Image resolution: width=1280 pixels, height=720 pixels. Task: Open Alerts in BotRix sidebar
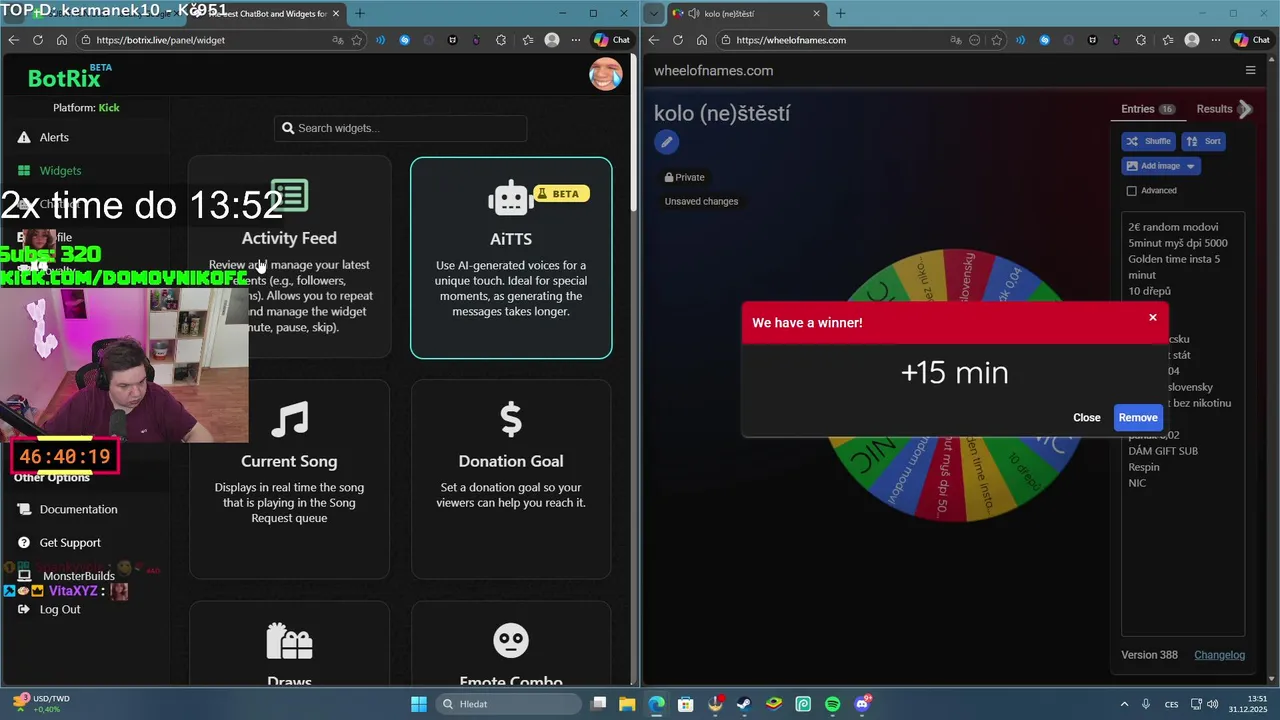point(54,137)
